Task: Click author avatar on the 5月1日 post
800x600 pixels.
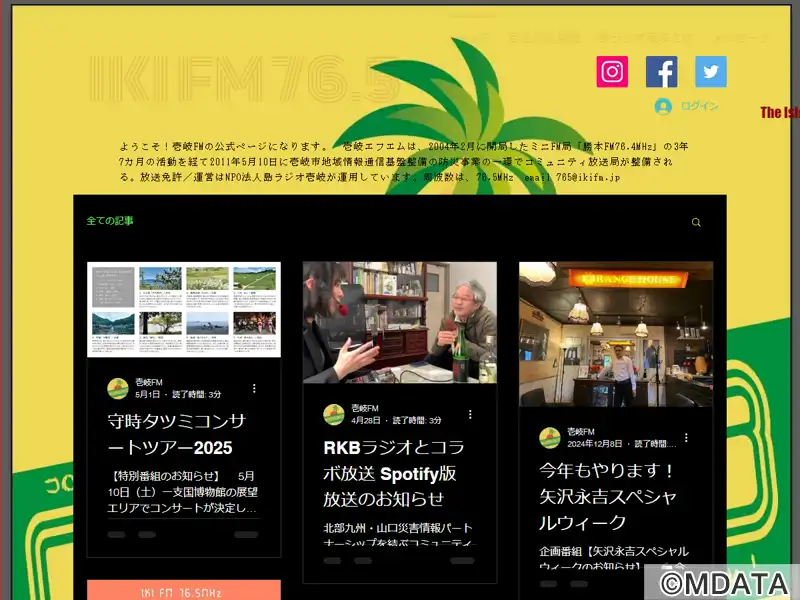Action: click(118, 388)
